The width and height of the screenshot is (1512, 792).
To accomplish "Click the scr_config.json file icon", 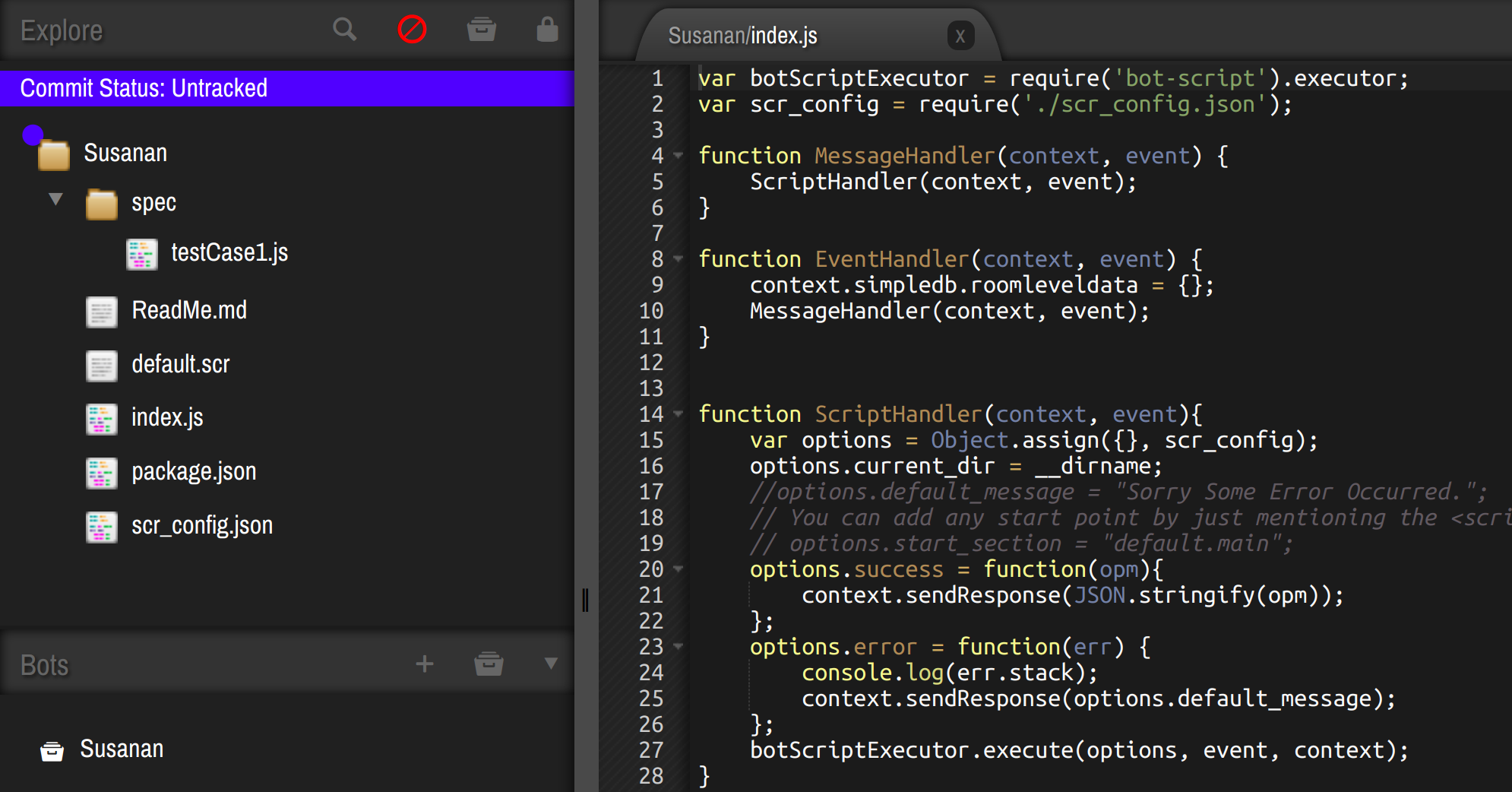I will pyautogui.click(x=102, y=527).
